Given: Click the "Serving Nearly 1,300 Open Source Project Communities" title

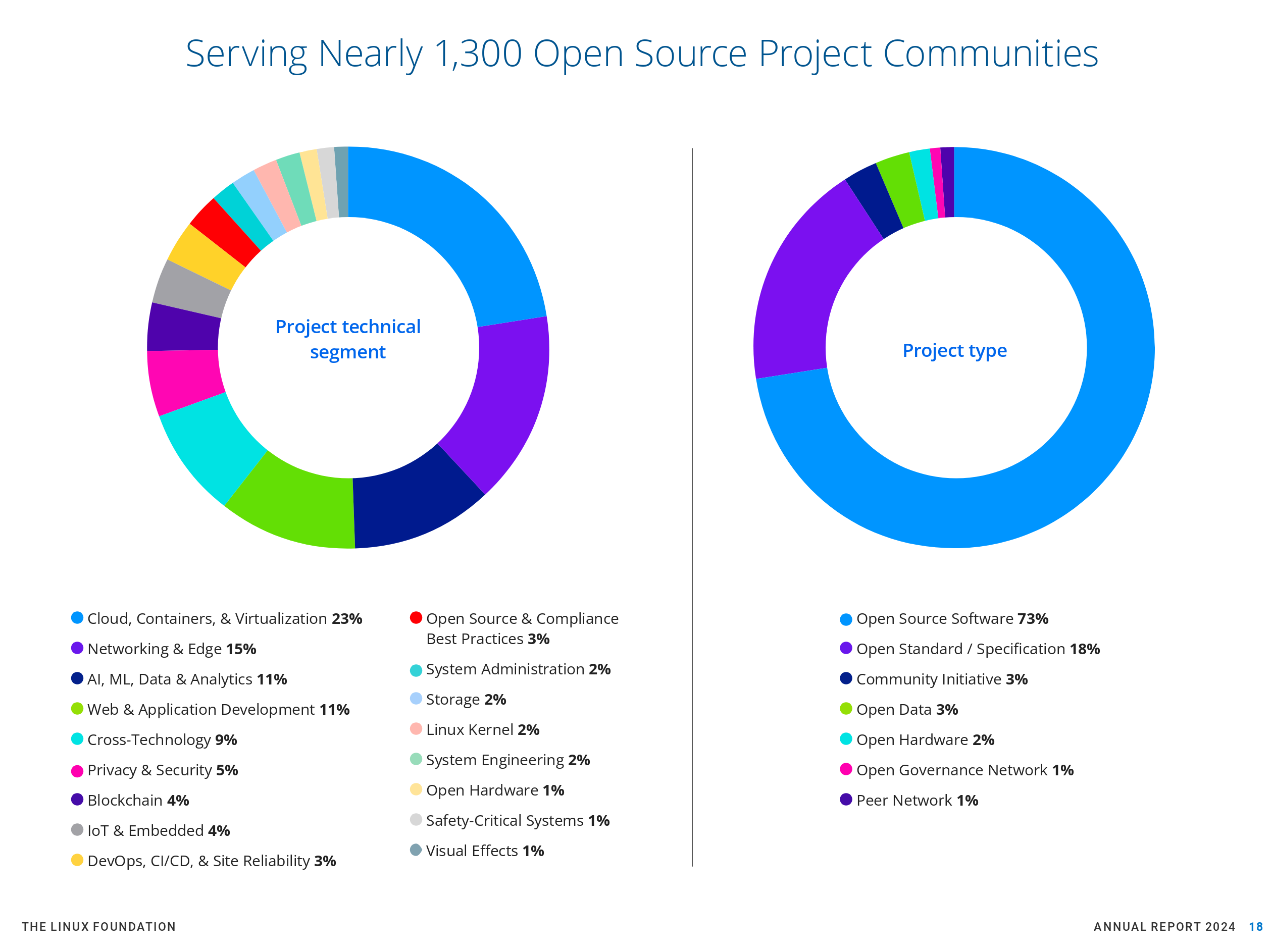Looking at the screenshot, I should pyautogui.click(x=642, y=54).
